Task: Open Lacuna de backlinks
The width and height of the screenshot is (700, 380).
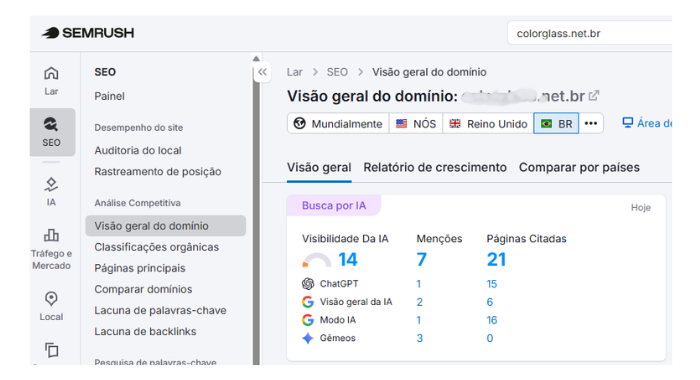Action: tap(145, 331)
